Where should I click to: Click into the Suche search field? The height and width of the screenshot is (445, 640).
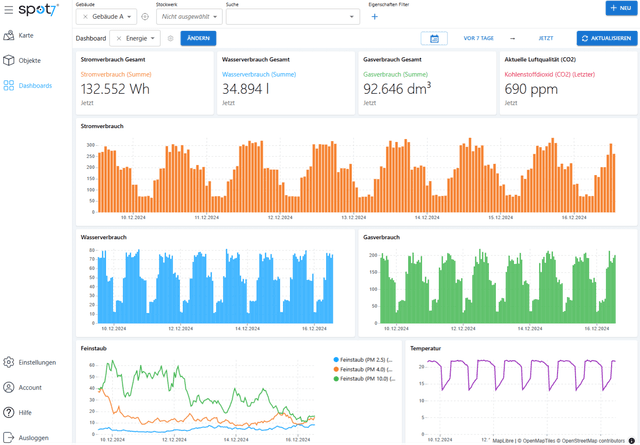[285, 17]
